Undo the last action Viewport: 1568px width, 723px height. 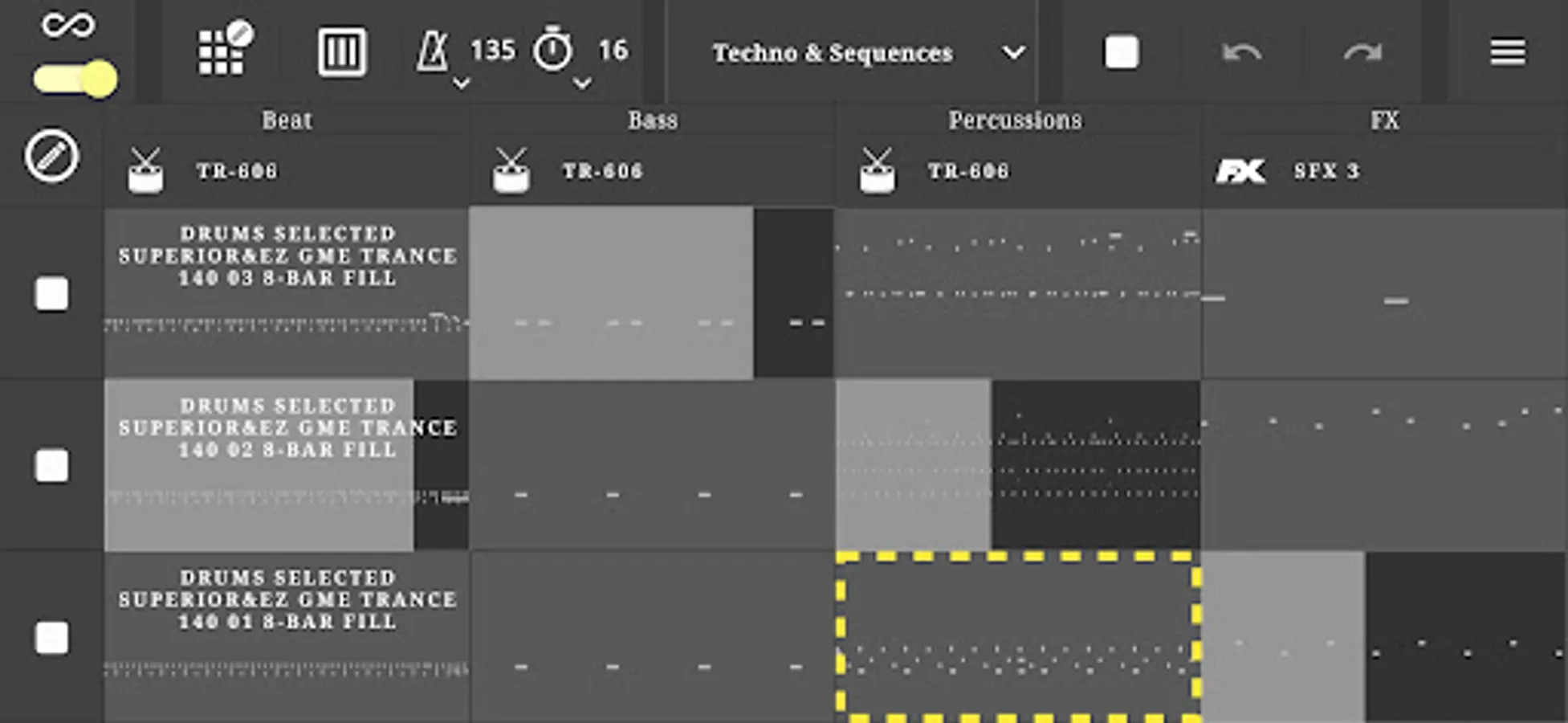[x=1241, y=53]
